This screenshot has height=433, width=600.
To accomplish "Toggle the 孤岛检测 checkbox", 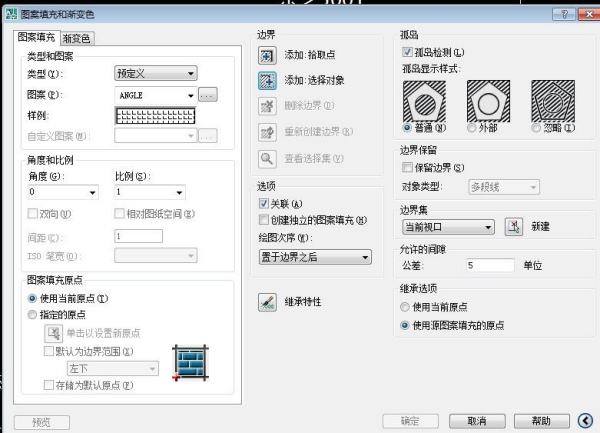I will tap(407, 52).
